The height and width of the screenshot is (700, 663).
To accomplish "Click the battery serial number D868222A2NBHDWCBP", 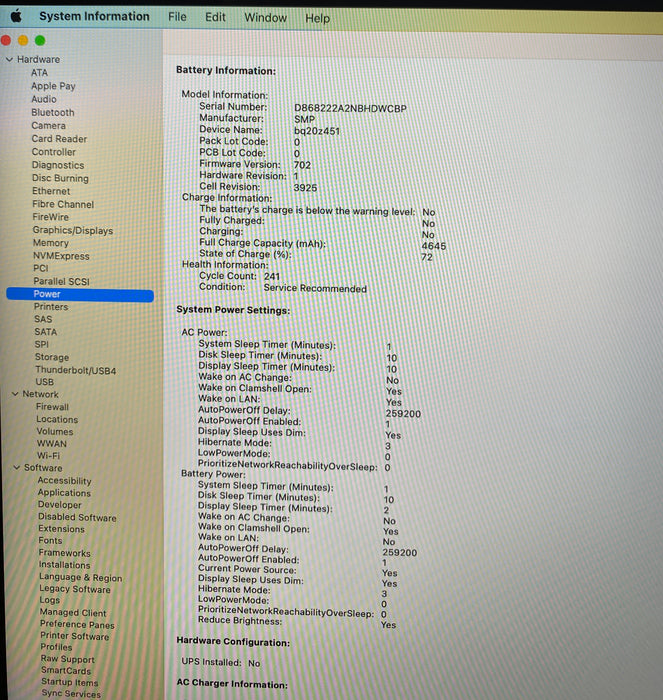I will [350, 108].
